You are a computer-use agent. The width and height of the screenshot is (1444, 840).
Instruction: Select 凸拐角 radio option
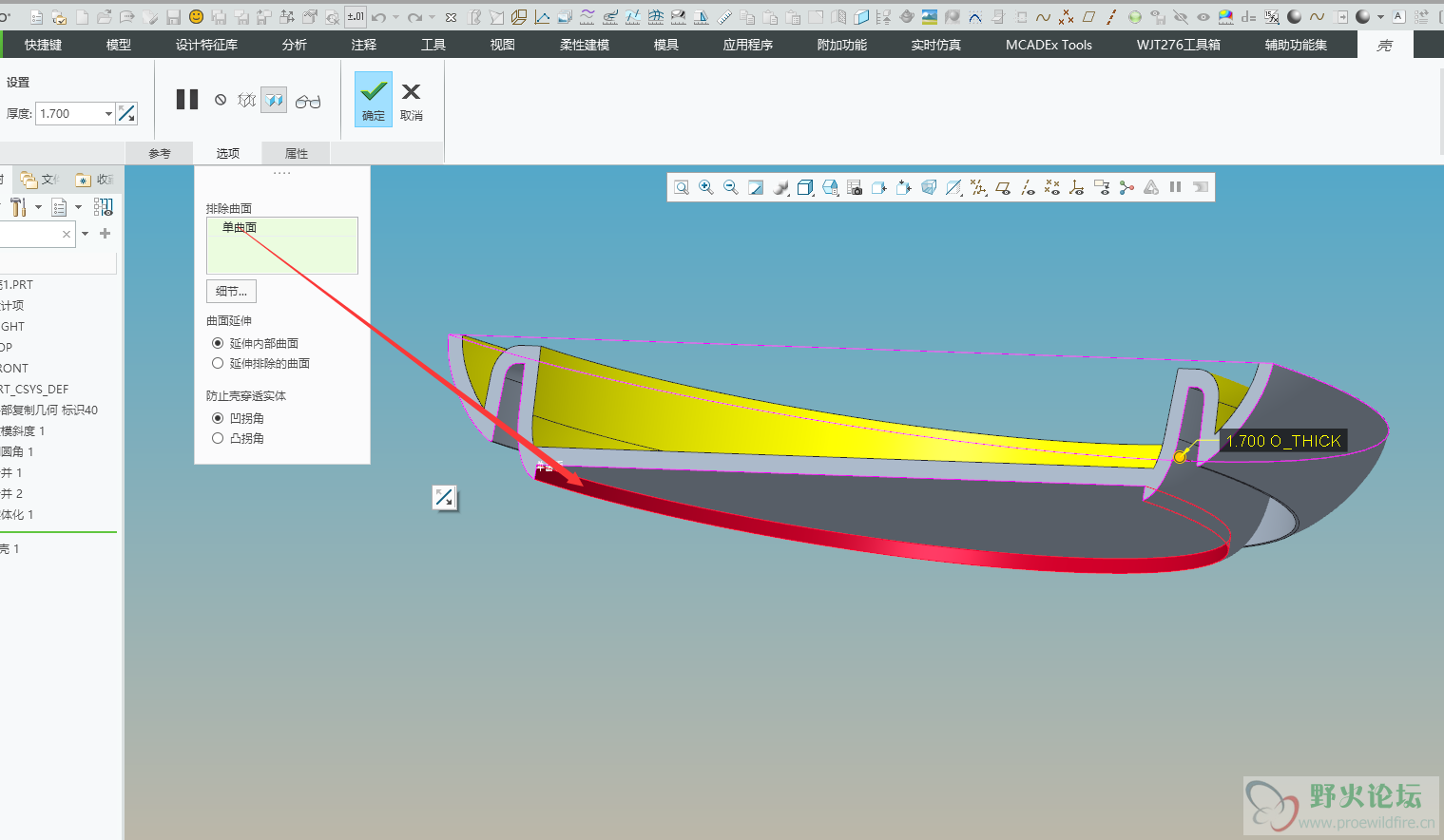click(218, 438)
